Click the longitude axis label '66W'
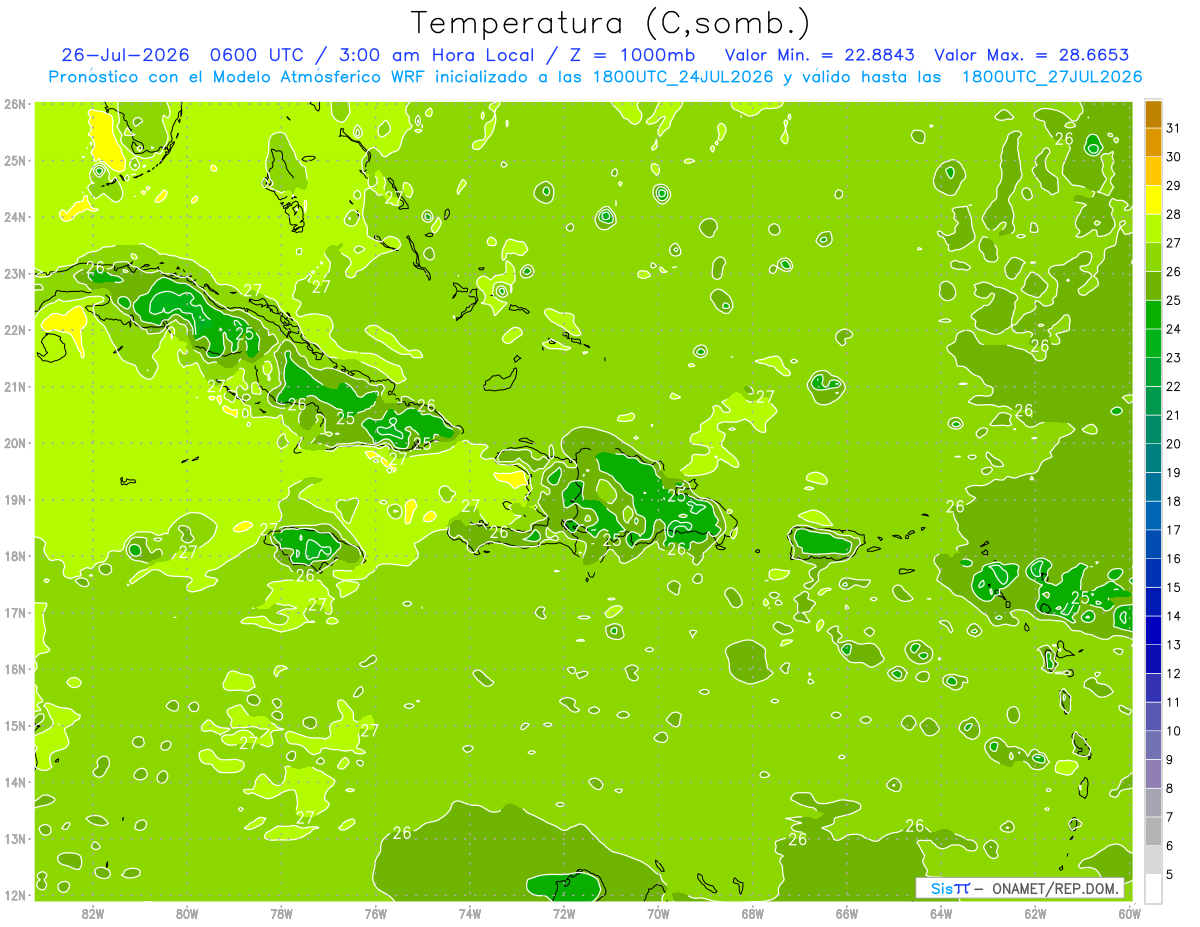 [x=847, y=913]
